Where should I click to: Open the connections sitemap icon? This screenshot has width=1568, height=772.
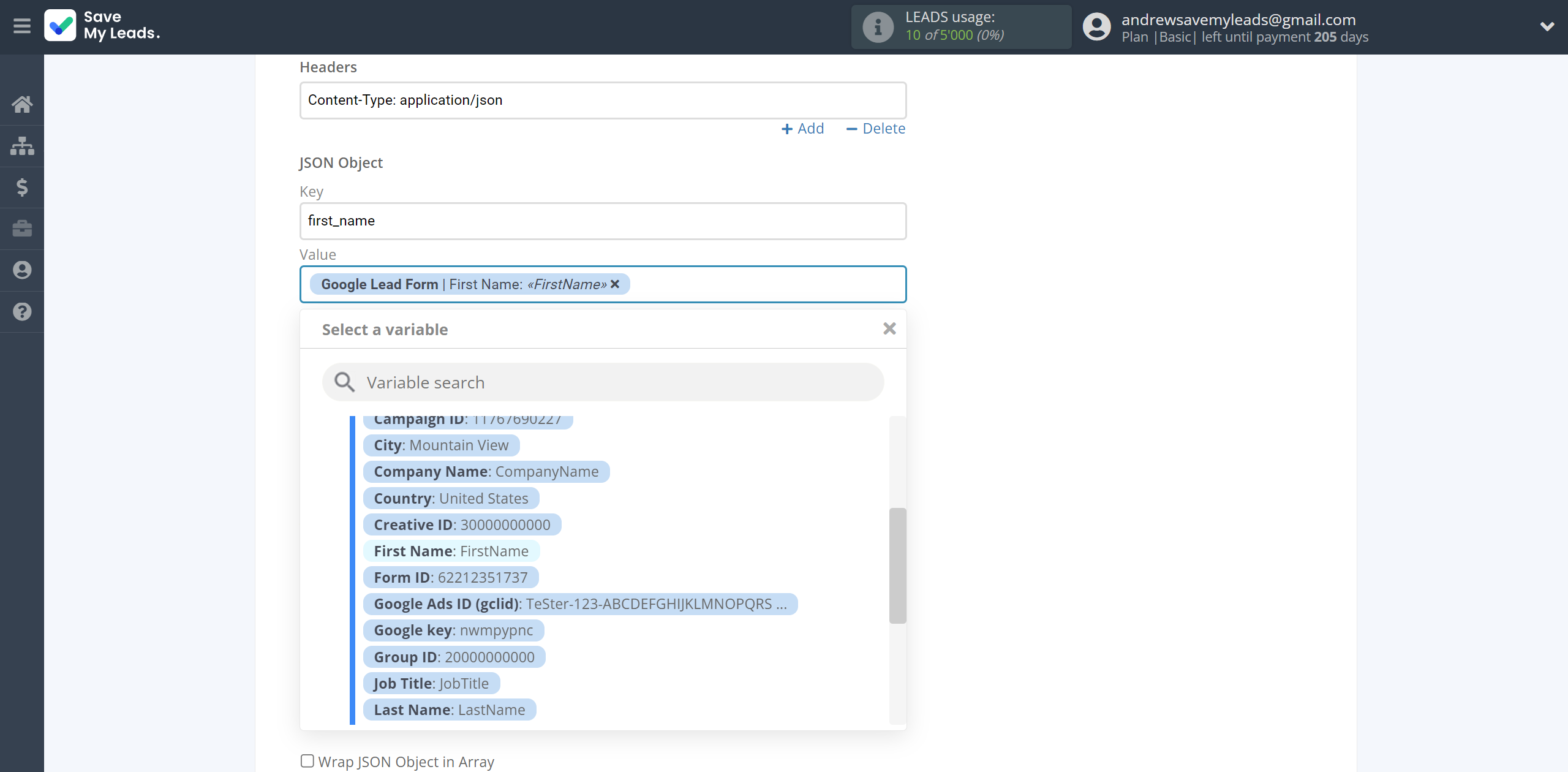tap(22, 146)
